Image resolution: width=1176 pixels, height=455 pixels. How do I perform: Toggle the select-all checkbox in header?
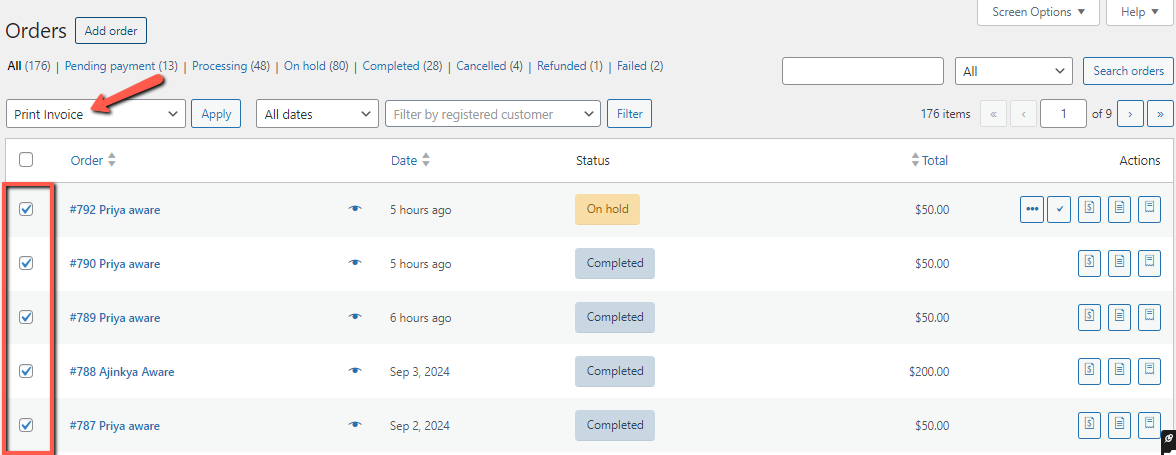pyautogui.click(x=26, y=160)
